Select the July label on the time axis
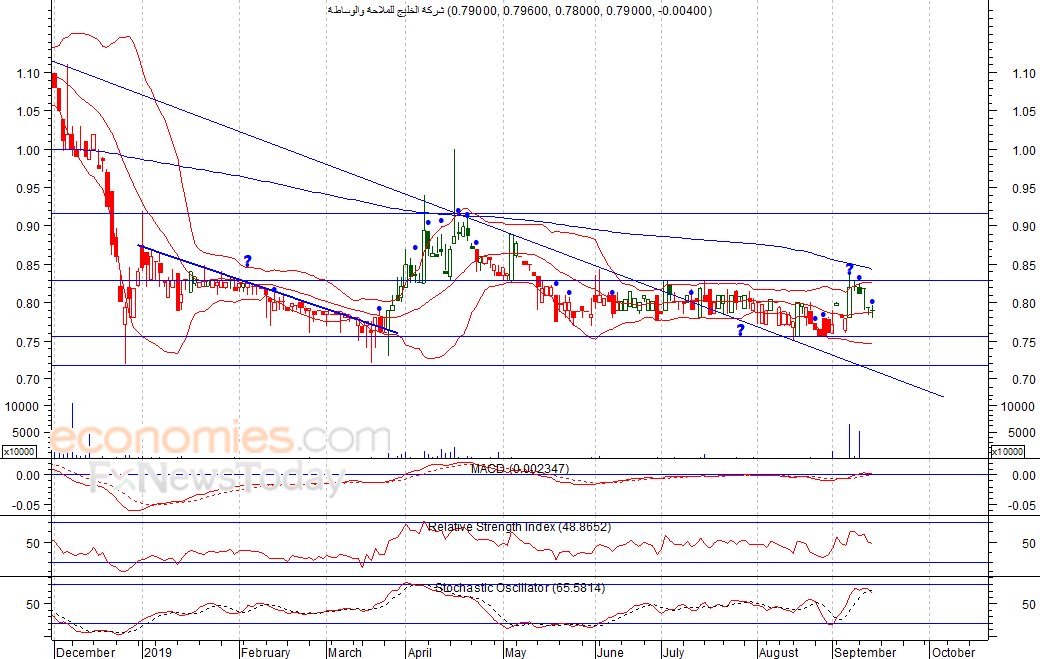1040x659 pixels. (673, 652)
